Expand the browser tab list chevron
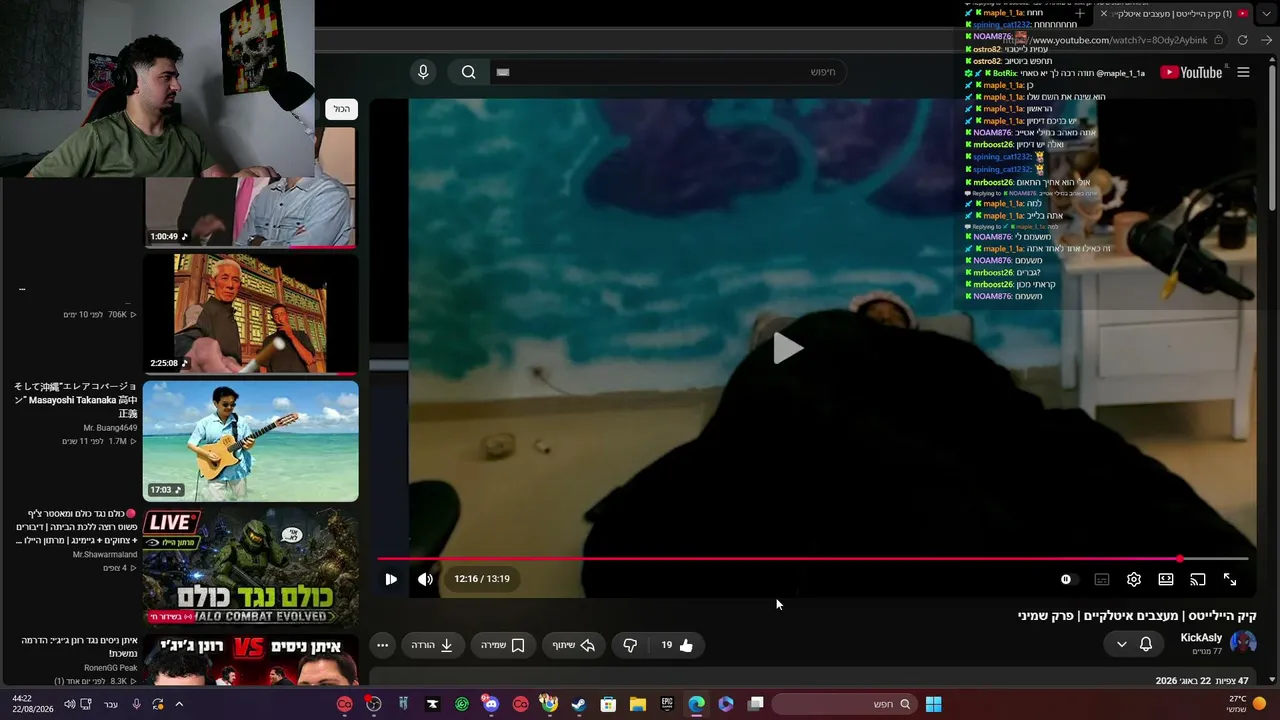Screen dimensions: 1280x720 coord(1264,14)
